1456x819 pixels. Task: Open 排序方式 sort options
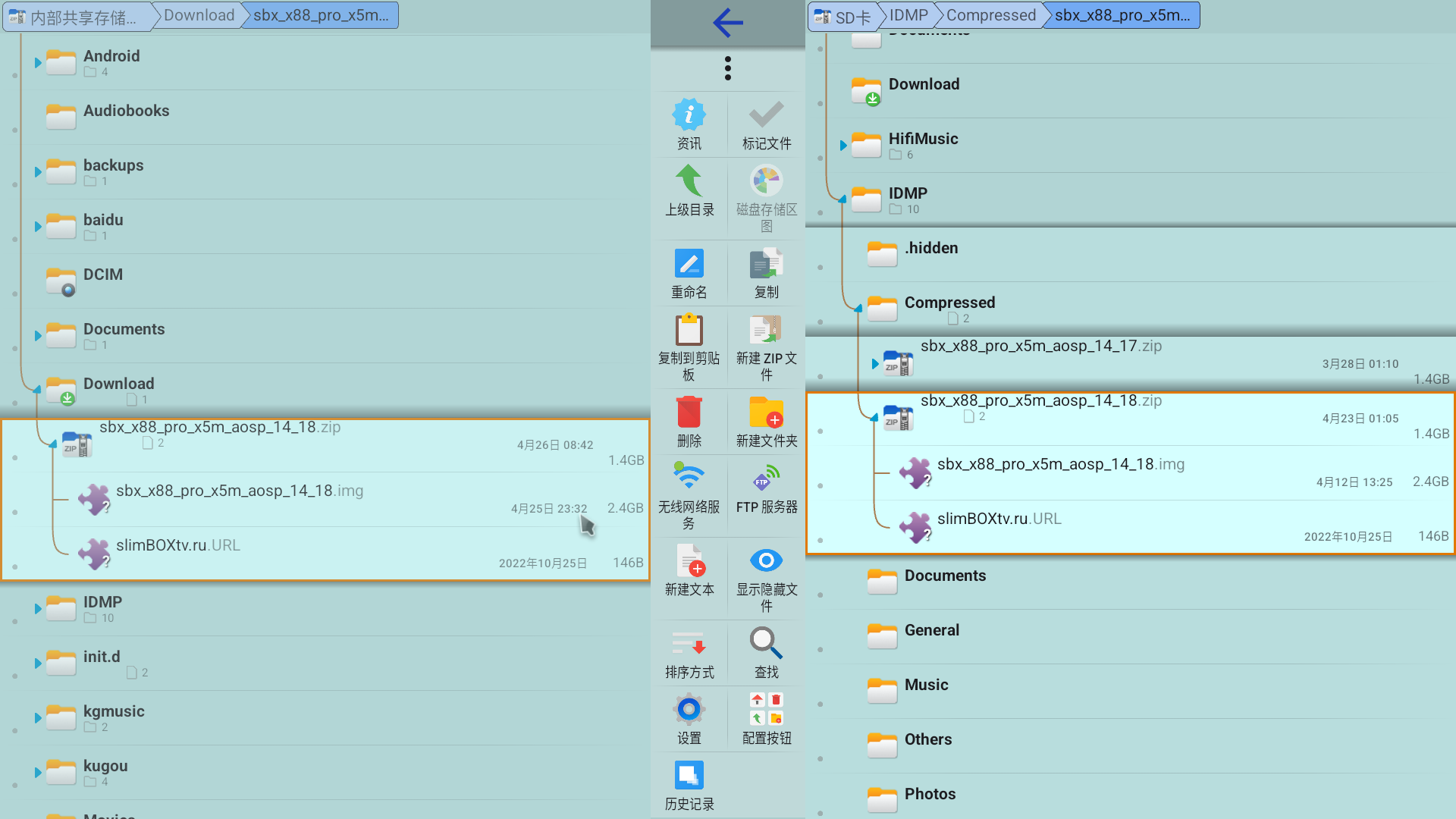pyautogui.click(x=689, y=644)
